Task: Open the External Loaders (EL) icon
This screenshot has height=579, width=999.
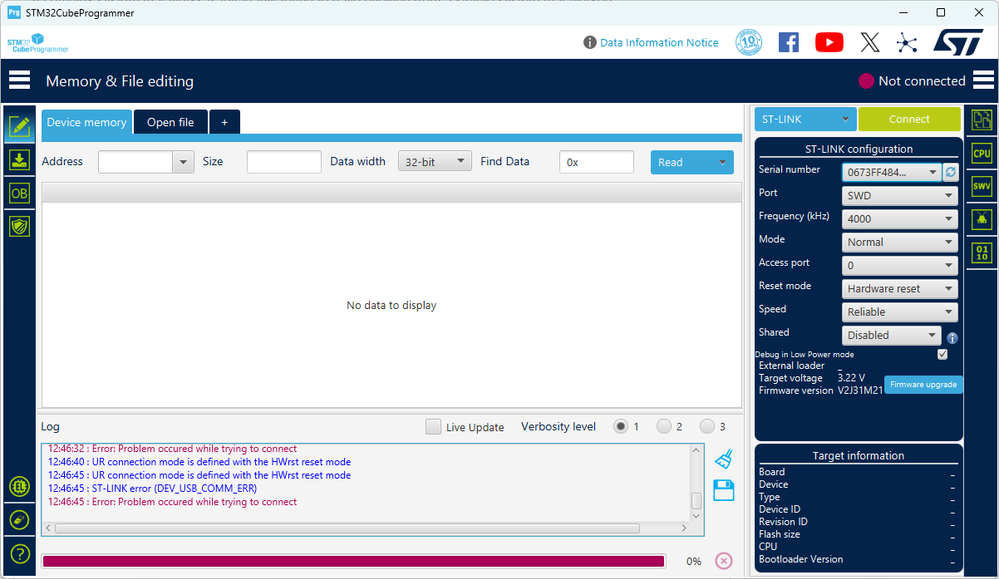Action: coord(20,487)
